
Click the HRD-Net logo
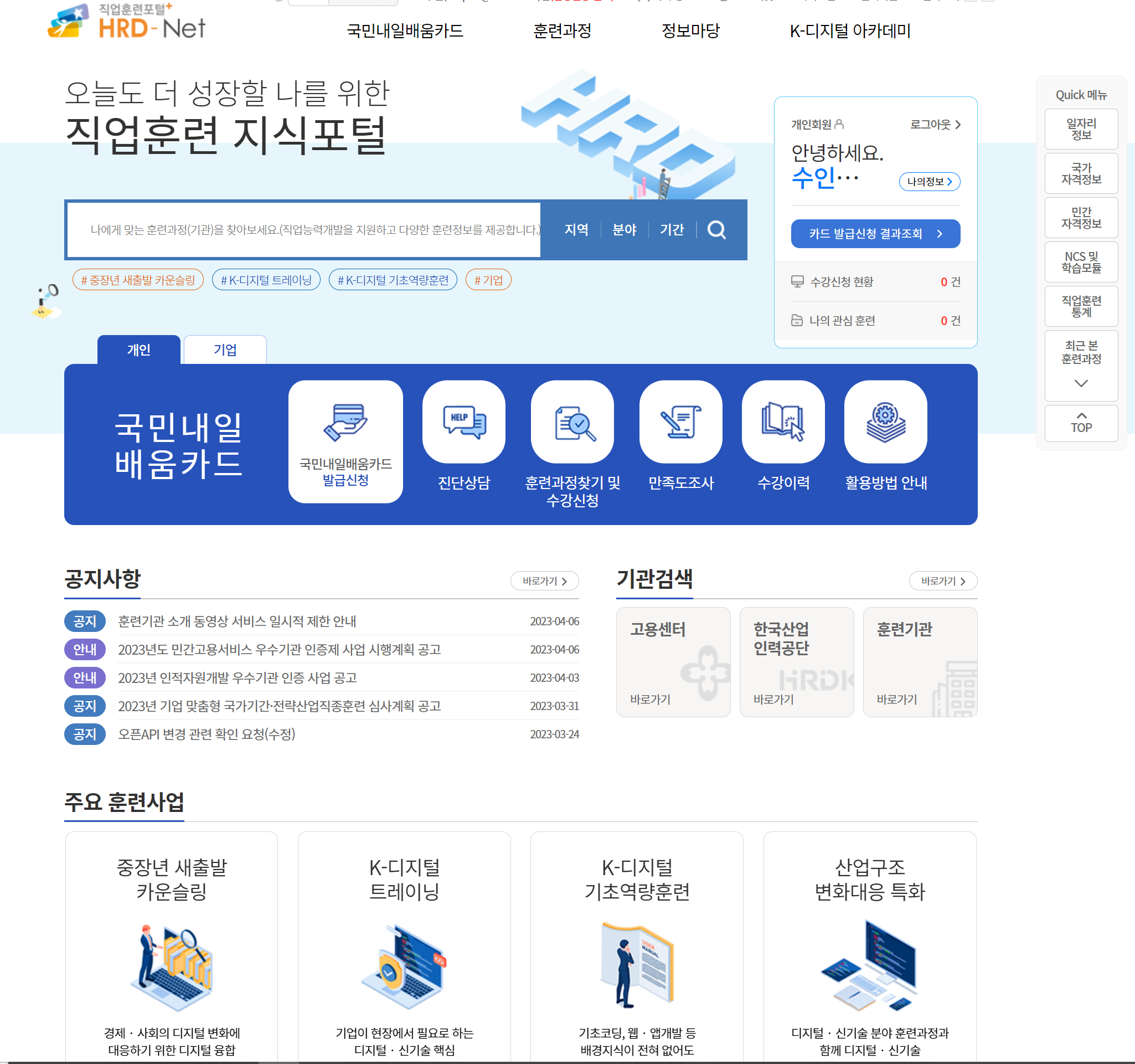coord(126,21)
